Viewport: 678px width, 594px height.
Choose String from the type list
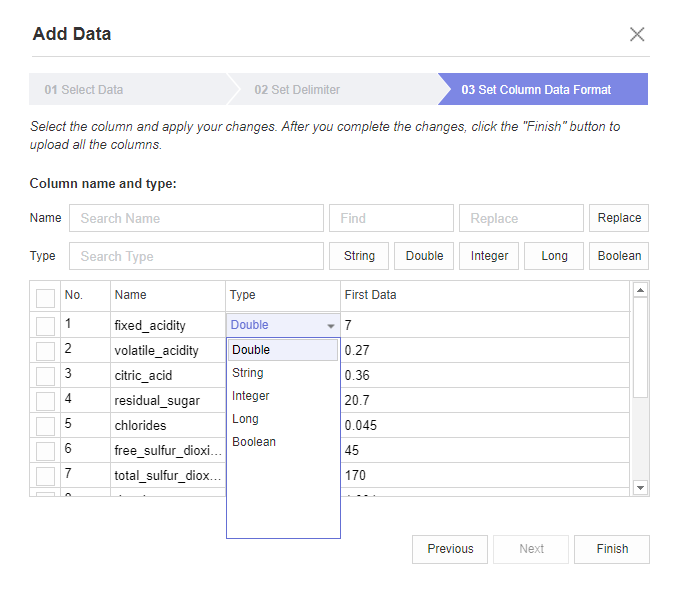[x=248, y=373]
